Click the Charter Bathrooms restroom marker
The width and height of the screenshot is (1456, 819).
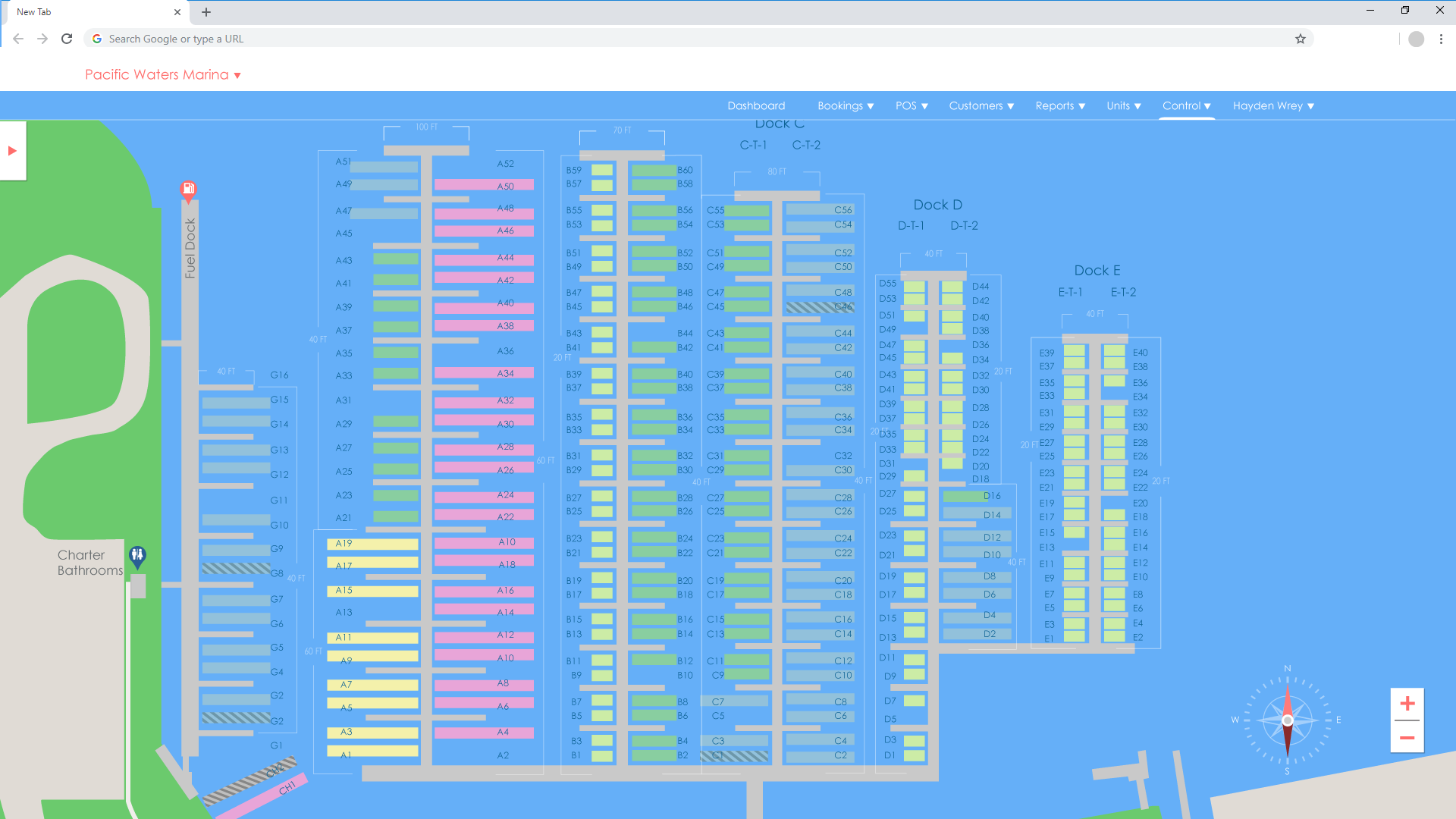click(x=137, y=556)
